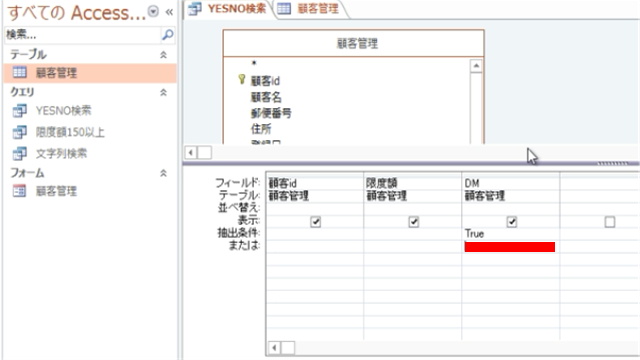Select the 顧客管理 table in navigation pane
The height and width of the screenshot is (360, 640).
click(x=90, y=73)
